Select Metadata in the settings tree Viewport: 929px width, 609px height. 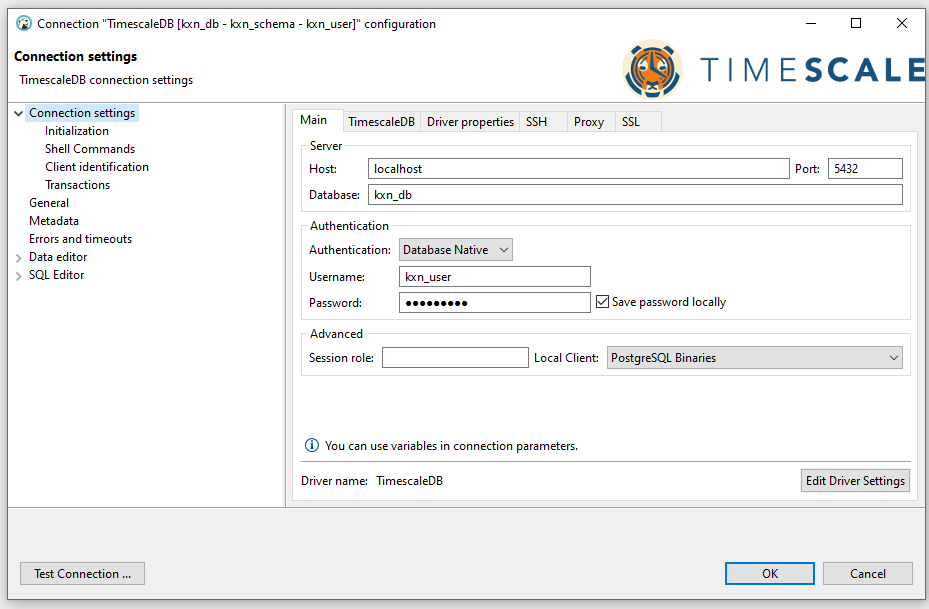54,221
